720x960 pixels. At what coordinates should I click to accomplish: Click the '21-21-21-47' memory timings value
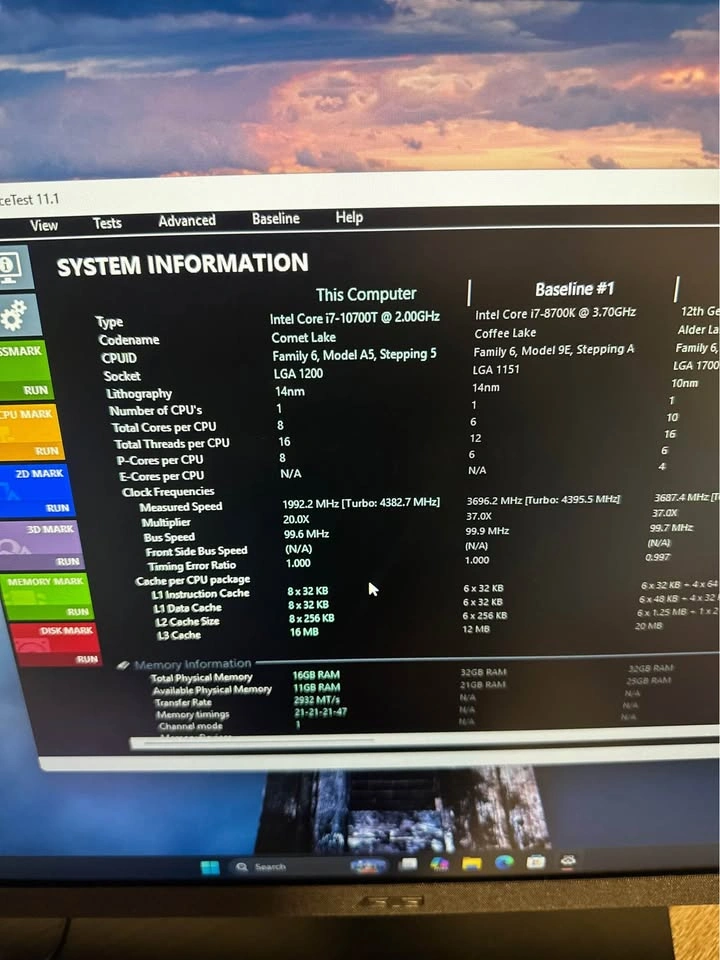321,712
